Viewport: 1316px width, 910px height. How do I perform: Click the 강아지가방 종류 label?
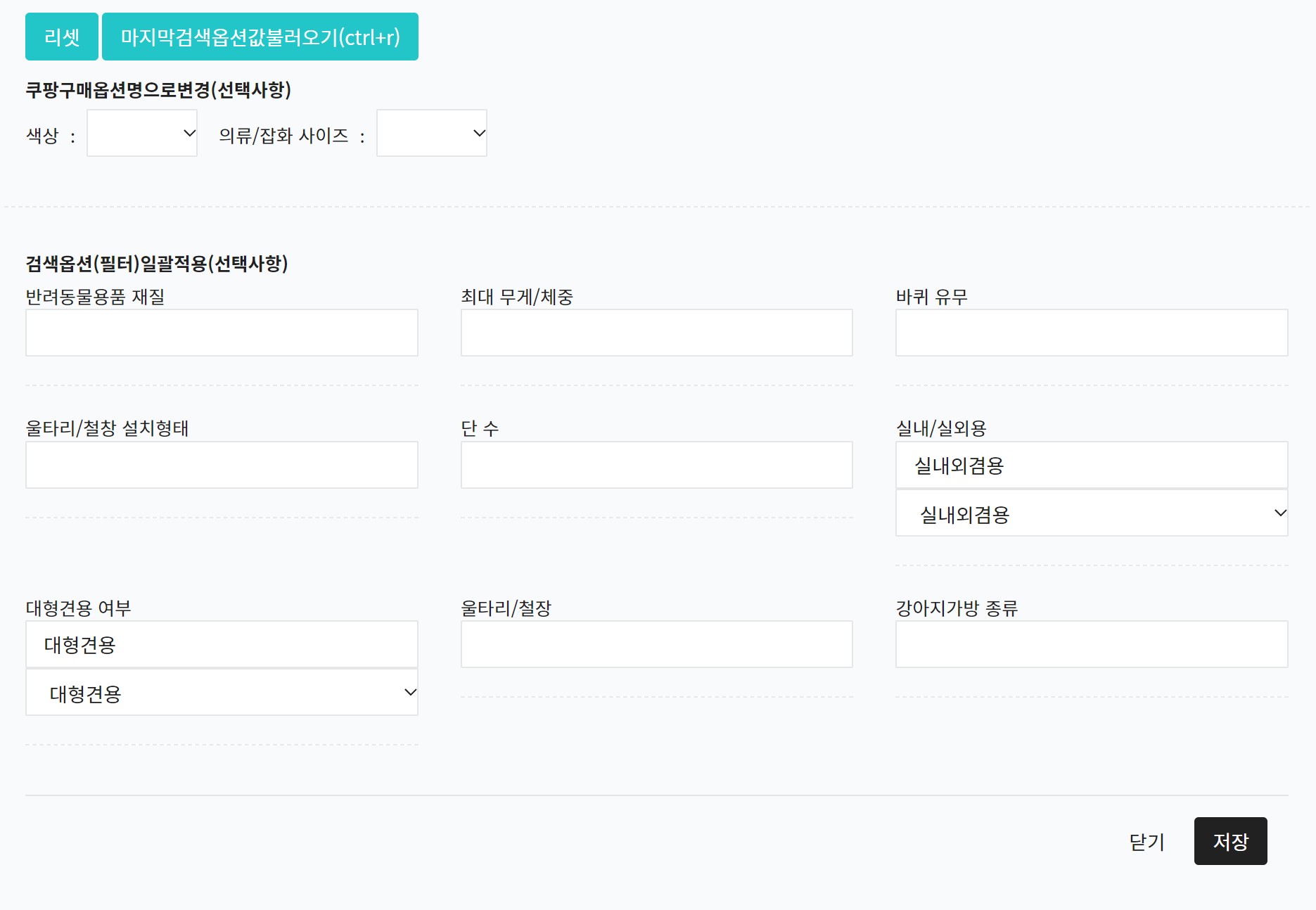[957, 608]
